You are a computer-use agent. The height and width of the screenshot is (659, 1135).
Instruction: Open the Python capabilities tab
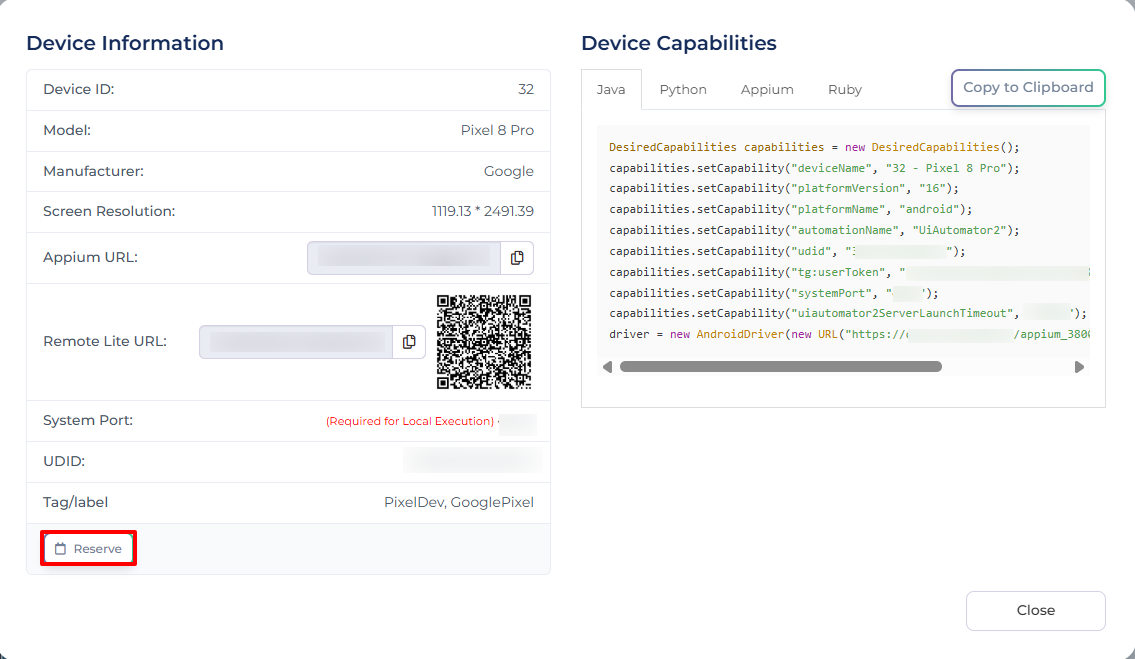[683, 90]
